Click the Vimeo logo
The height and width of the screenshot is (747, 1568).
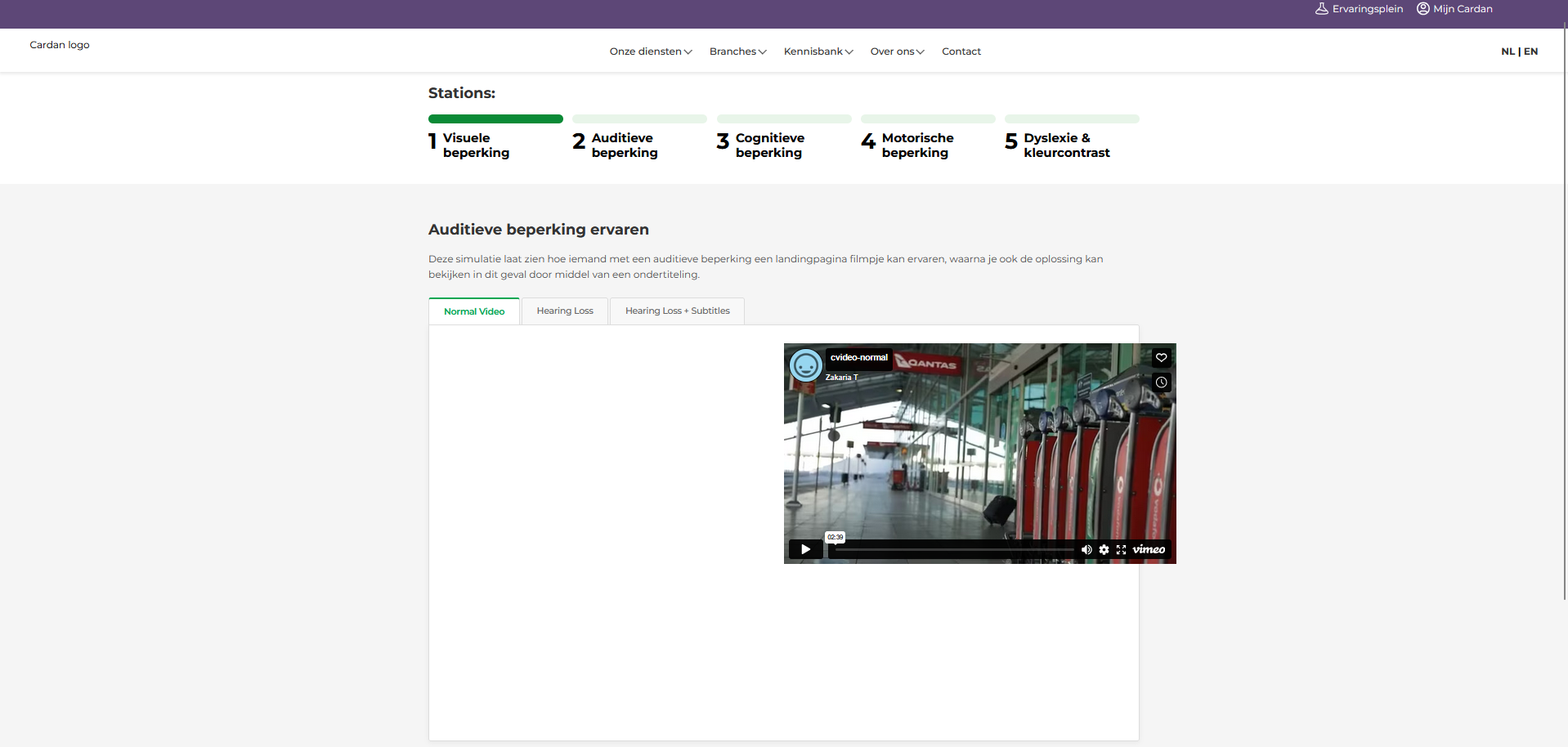point(1149,550)
